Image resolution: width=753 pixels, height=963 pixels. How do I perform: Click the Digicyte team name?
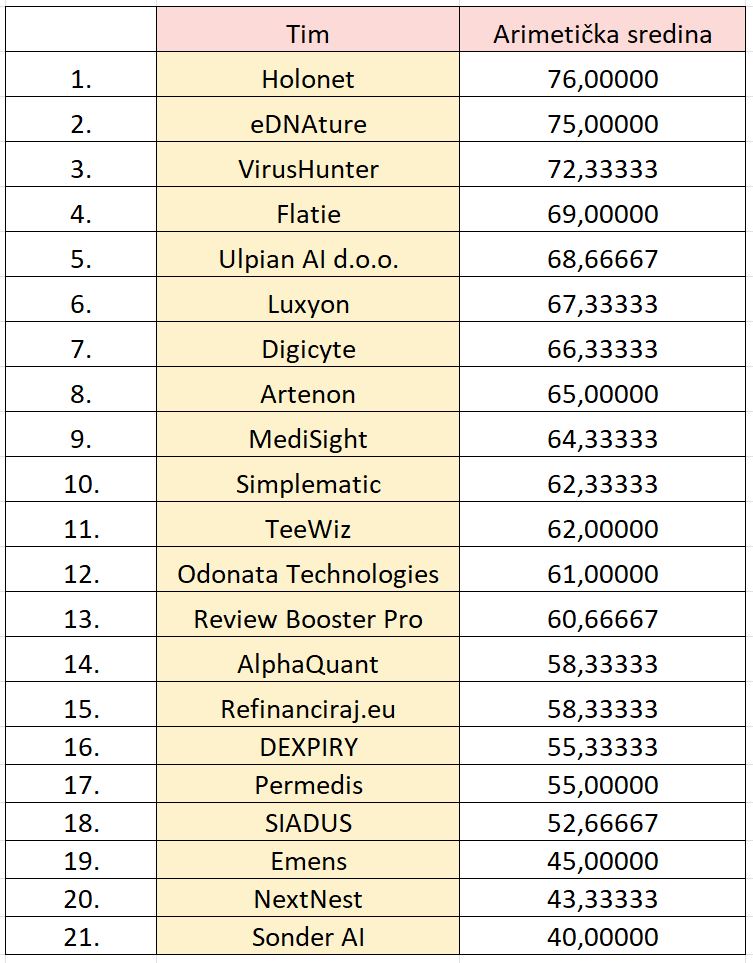click(307, 349)
